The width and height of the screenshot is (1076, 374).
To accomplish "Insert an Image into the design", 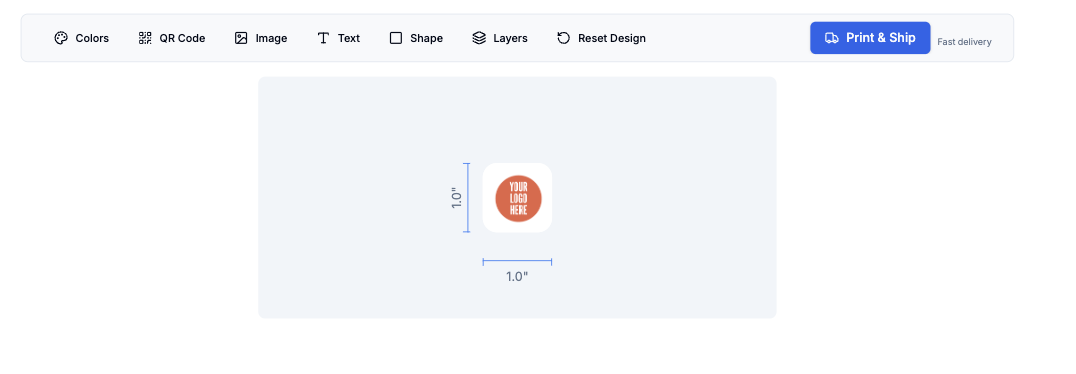I will click(x=261, y=38).
